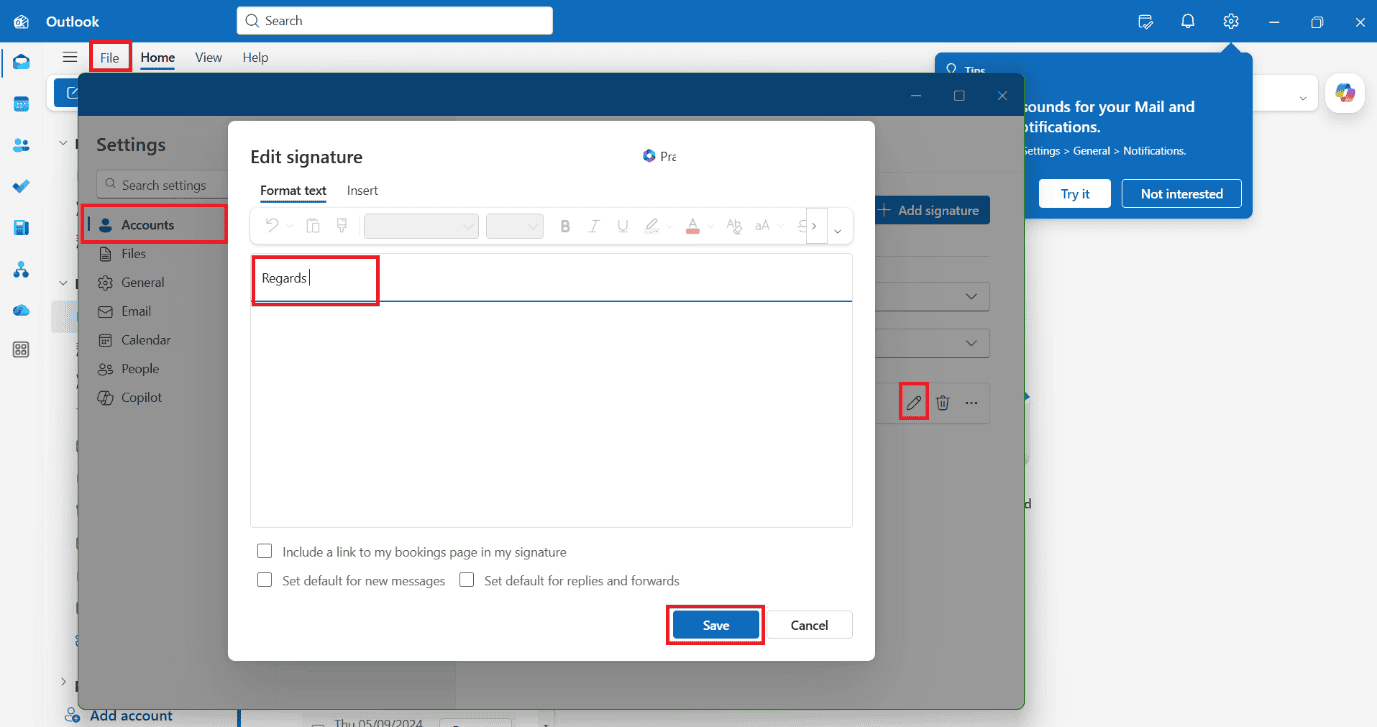Check Set default for new messages

tap(265, 580)
